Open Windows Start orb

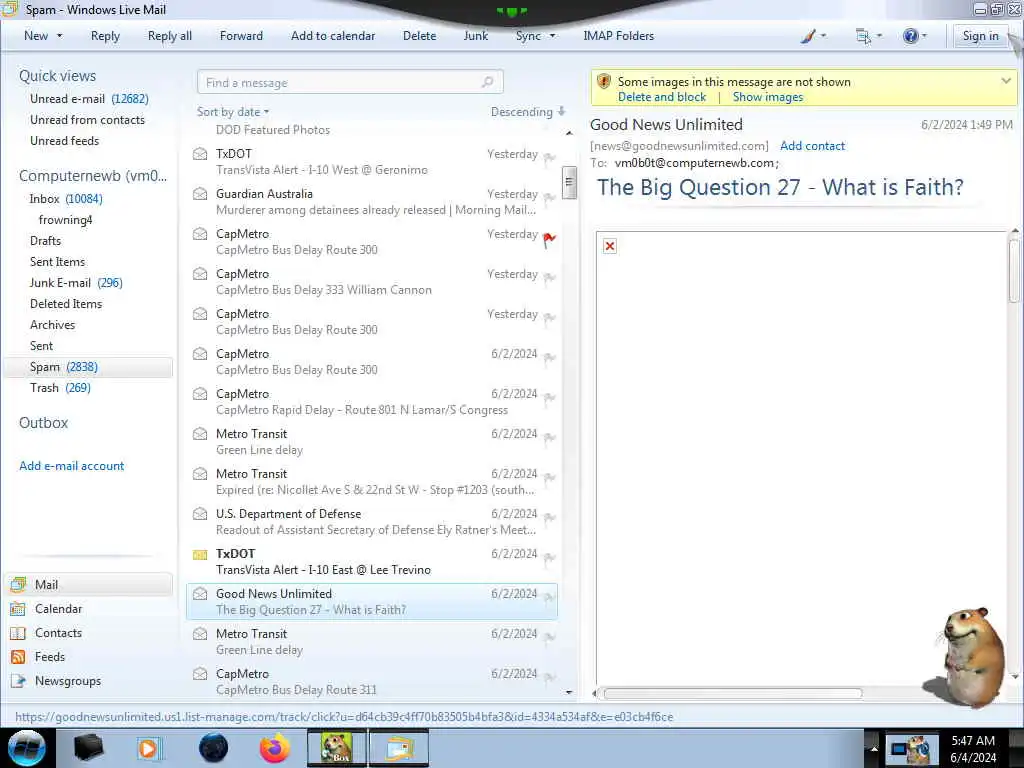click(x=27, y=748)
